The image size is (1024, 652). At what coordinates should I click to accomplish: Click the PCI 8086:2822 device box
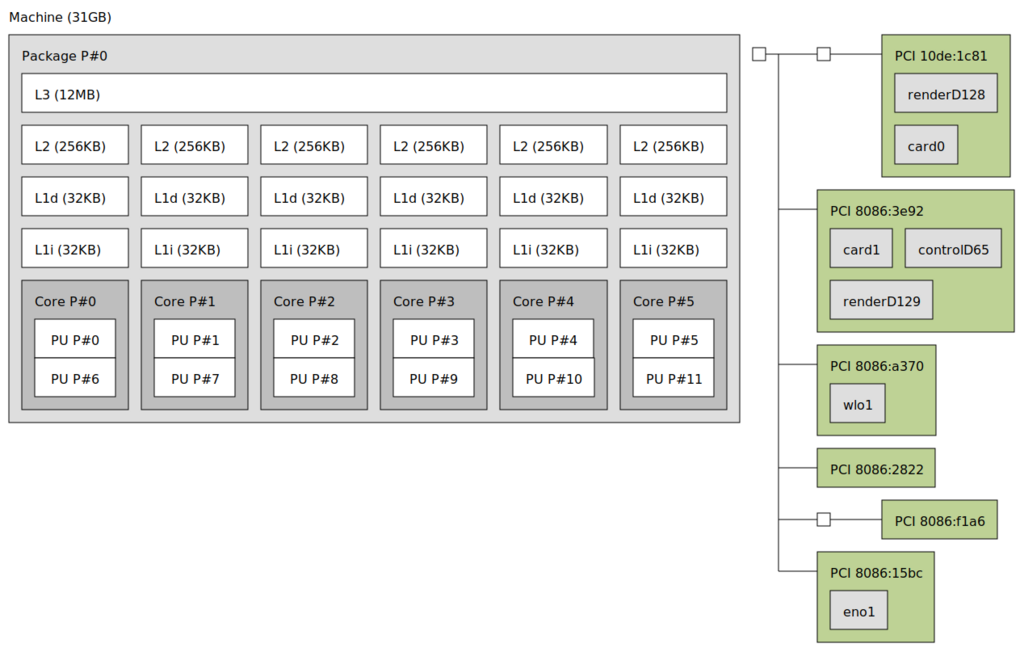[876, 468]
